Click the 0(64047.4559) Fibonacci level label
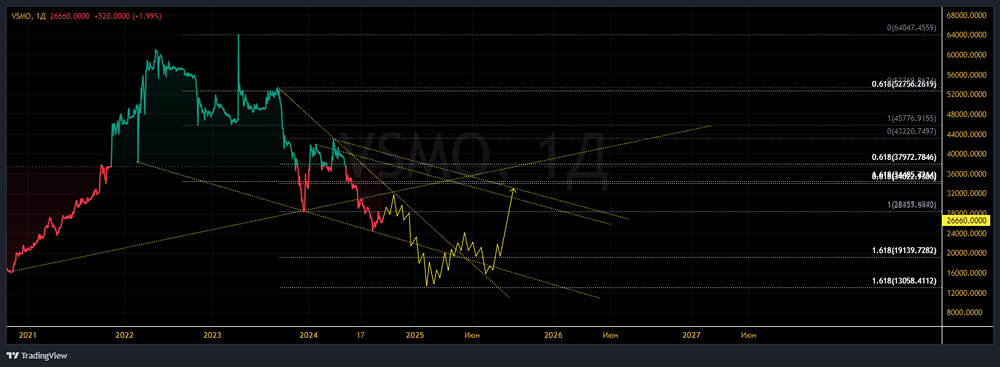Image resolution: width=1000 pixels, height=367 pixels. click(911, 27)
